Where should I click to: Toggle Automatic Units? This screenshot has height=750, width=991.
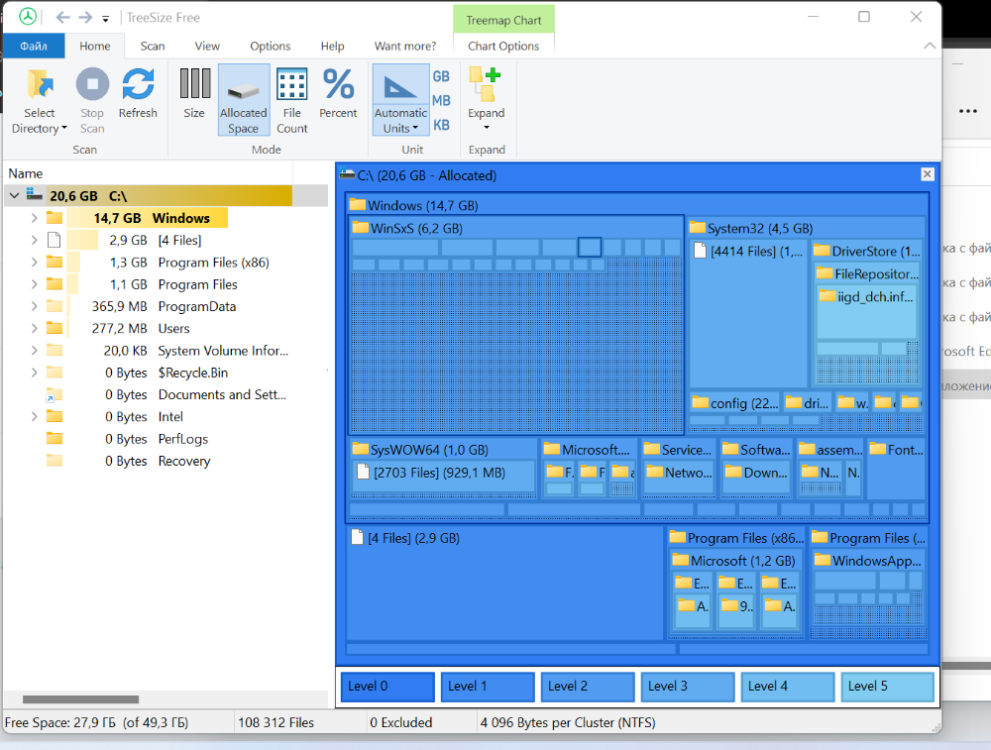click(400, 100)
